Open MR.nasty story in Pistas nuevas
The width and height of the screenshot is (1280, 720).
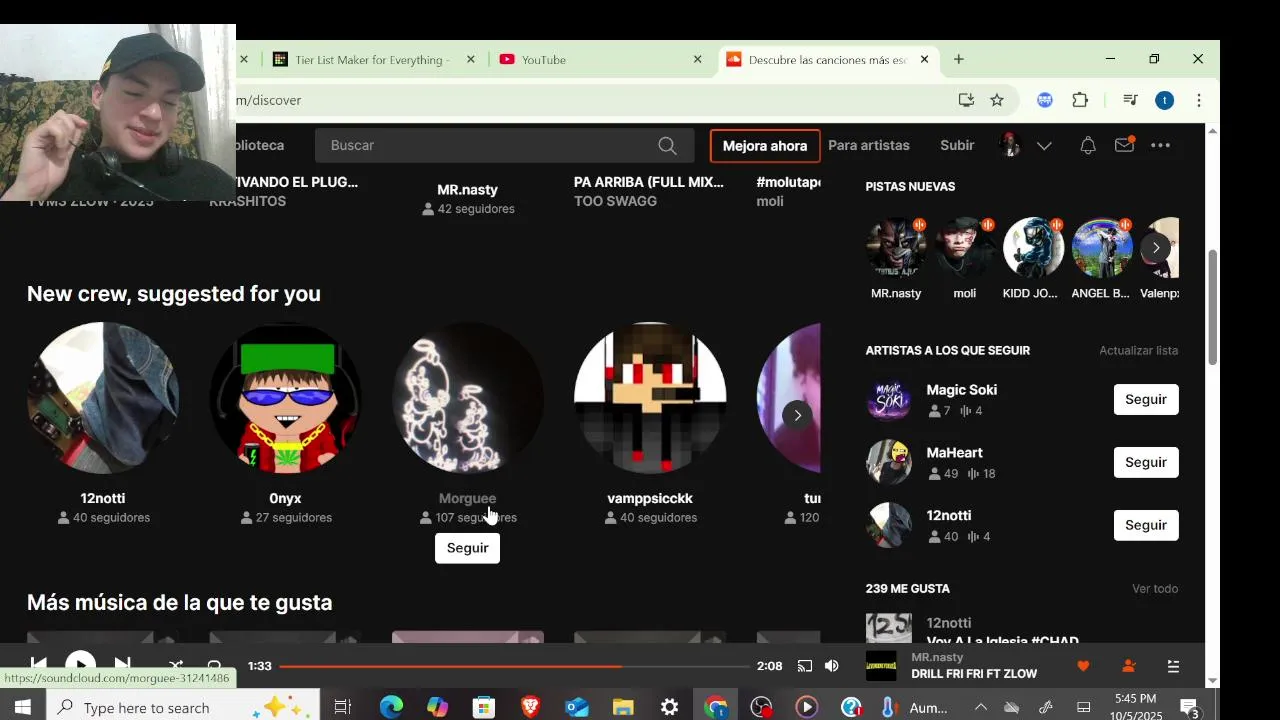(x=896, y=247)
